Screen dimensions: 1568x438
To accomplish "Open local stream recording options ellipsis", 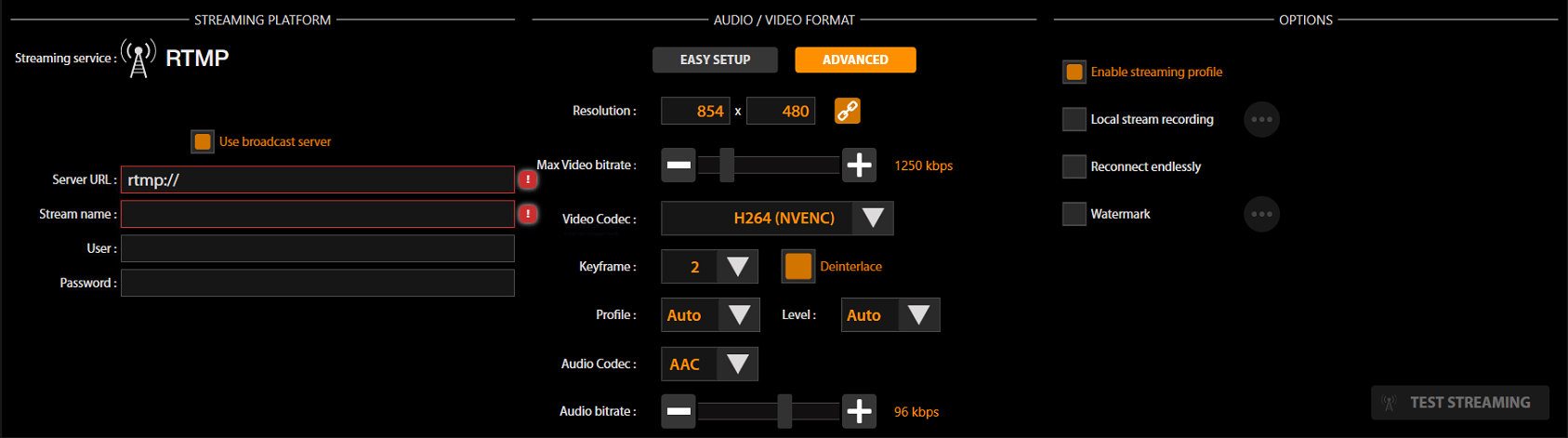I will (1261, 119).
